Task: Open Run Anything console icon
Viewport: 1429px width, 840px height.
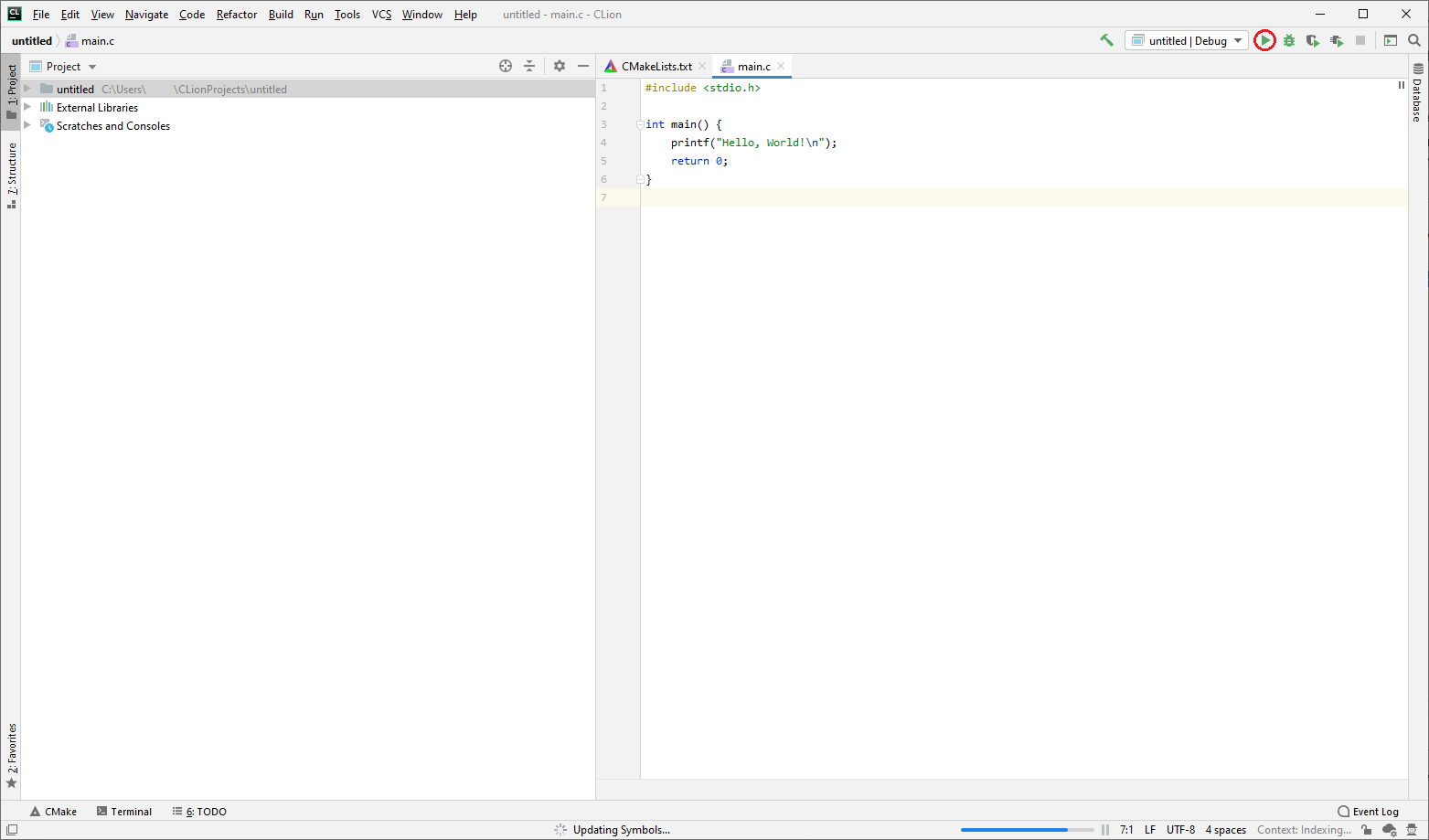Action: point(1391,40)
